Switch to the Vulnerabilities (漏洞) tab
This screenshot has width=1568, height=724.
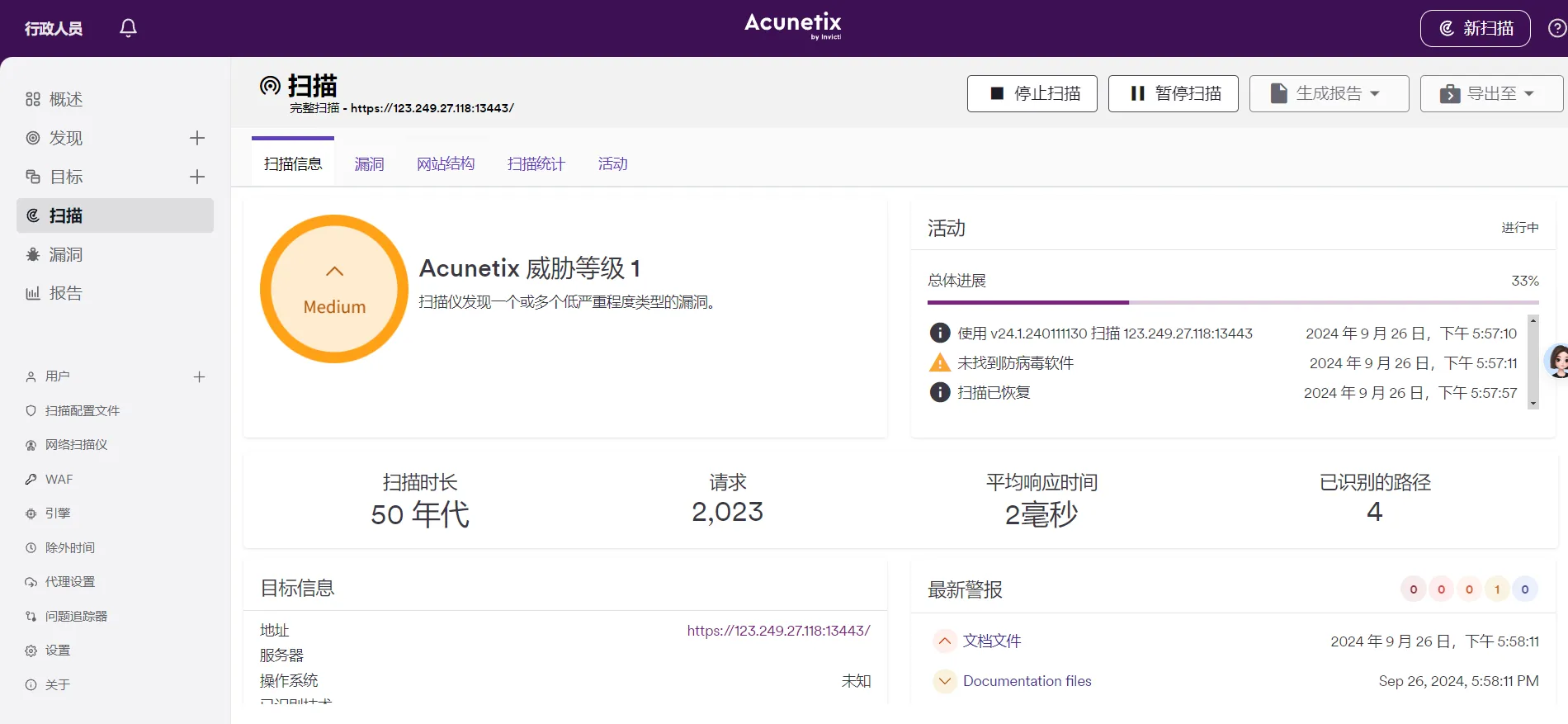pyautogui.click(x=369, y=163)
